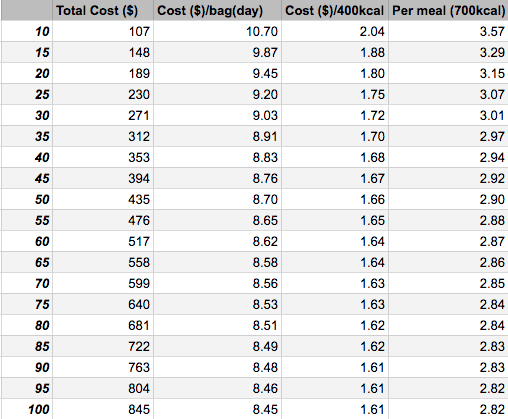Select the Per meal (700kcal) column header
Screen dimensions: 508x419
click(x=448, y=10)
